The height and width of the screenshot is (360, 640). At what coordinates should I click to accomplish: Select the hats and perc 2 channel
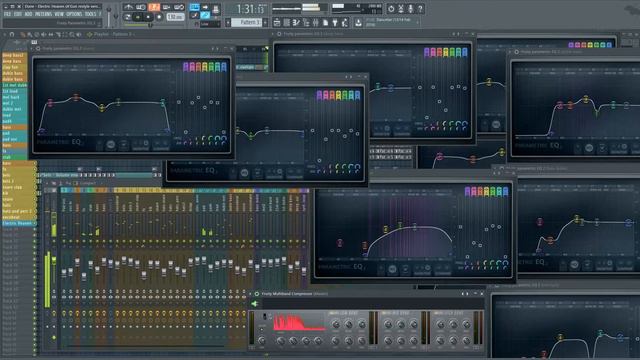pos(18,211)
